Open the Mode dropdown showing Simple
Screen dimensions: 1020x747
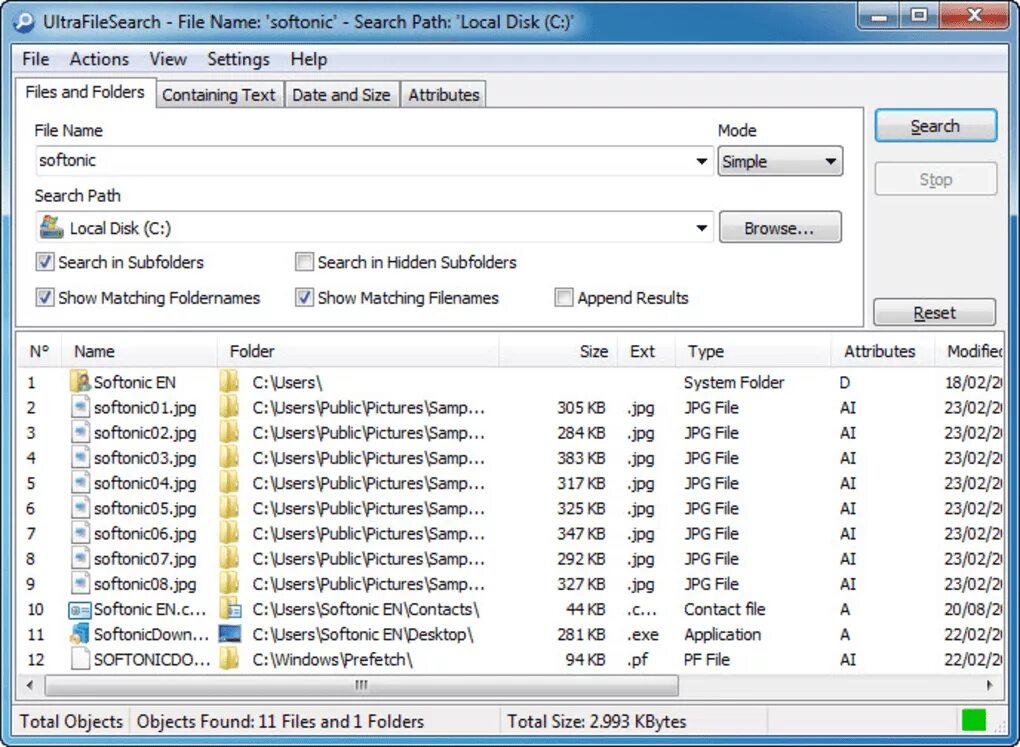point(780,161)
